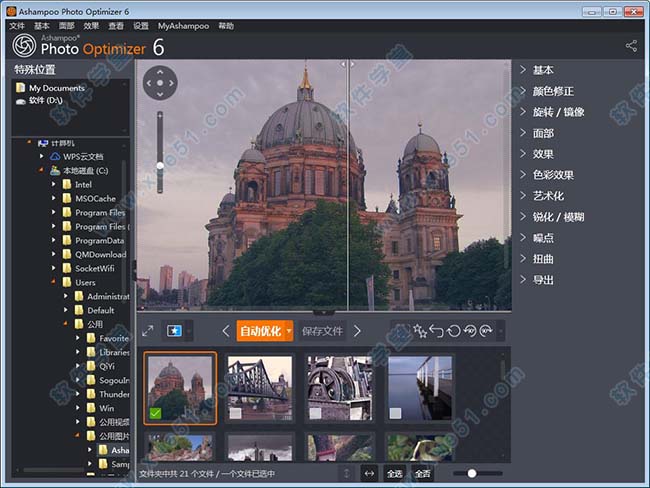Open the 帮助 menu
This screenshot has height=488, width=650.
[x=226, y=26]
